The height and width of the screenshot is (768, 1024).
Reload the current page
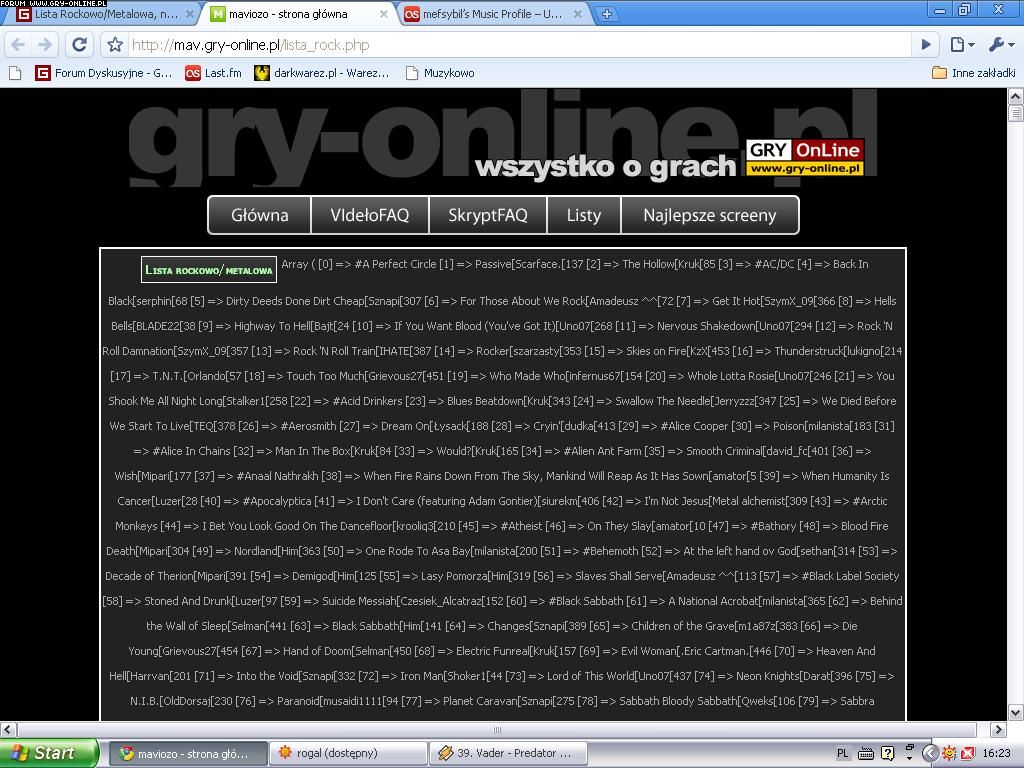80,44
